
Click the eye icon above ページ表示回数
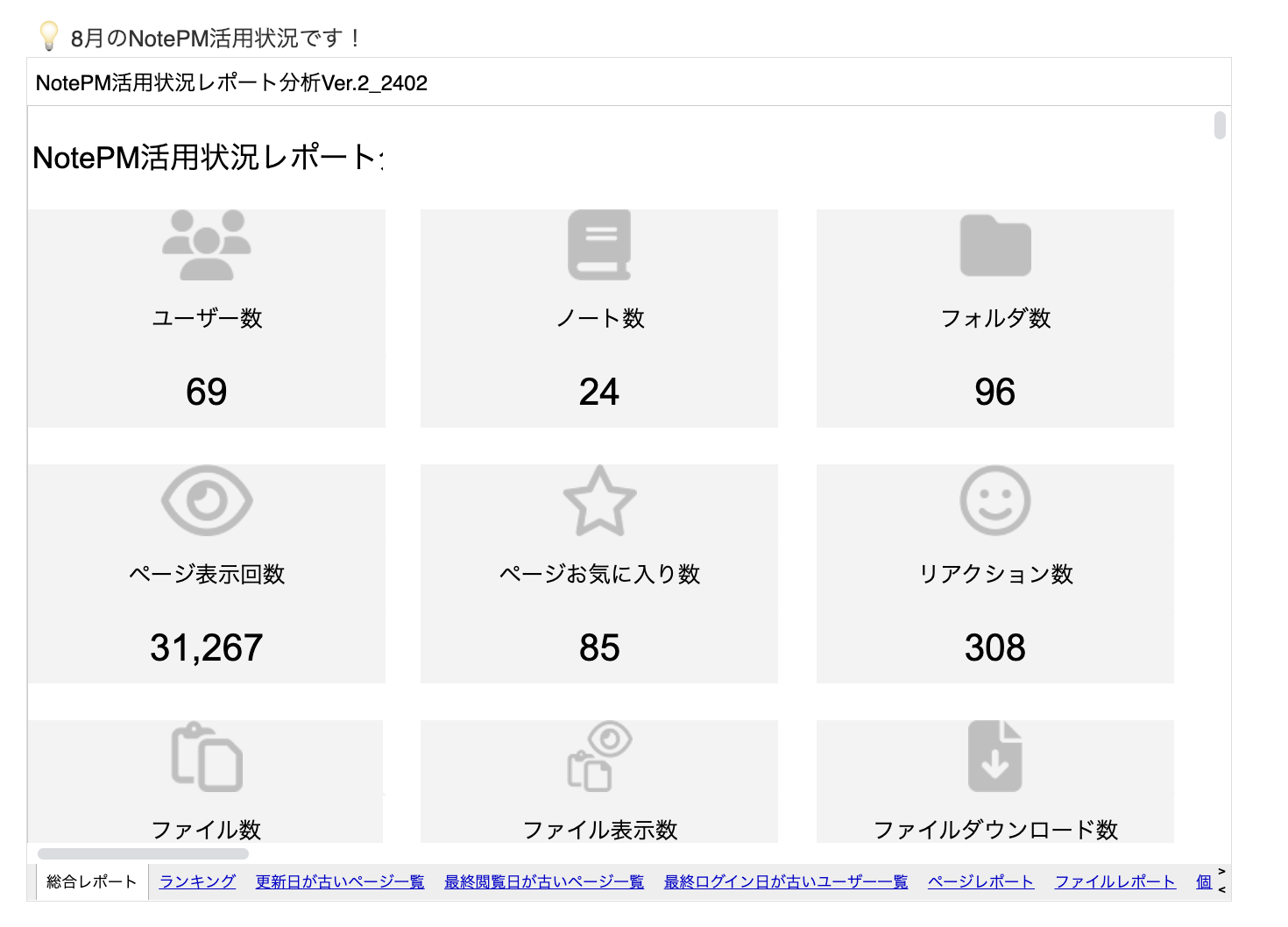[x=207, y=500]
